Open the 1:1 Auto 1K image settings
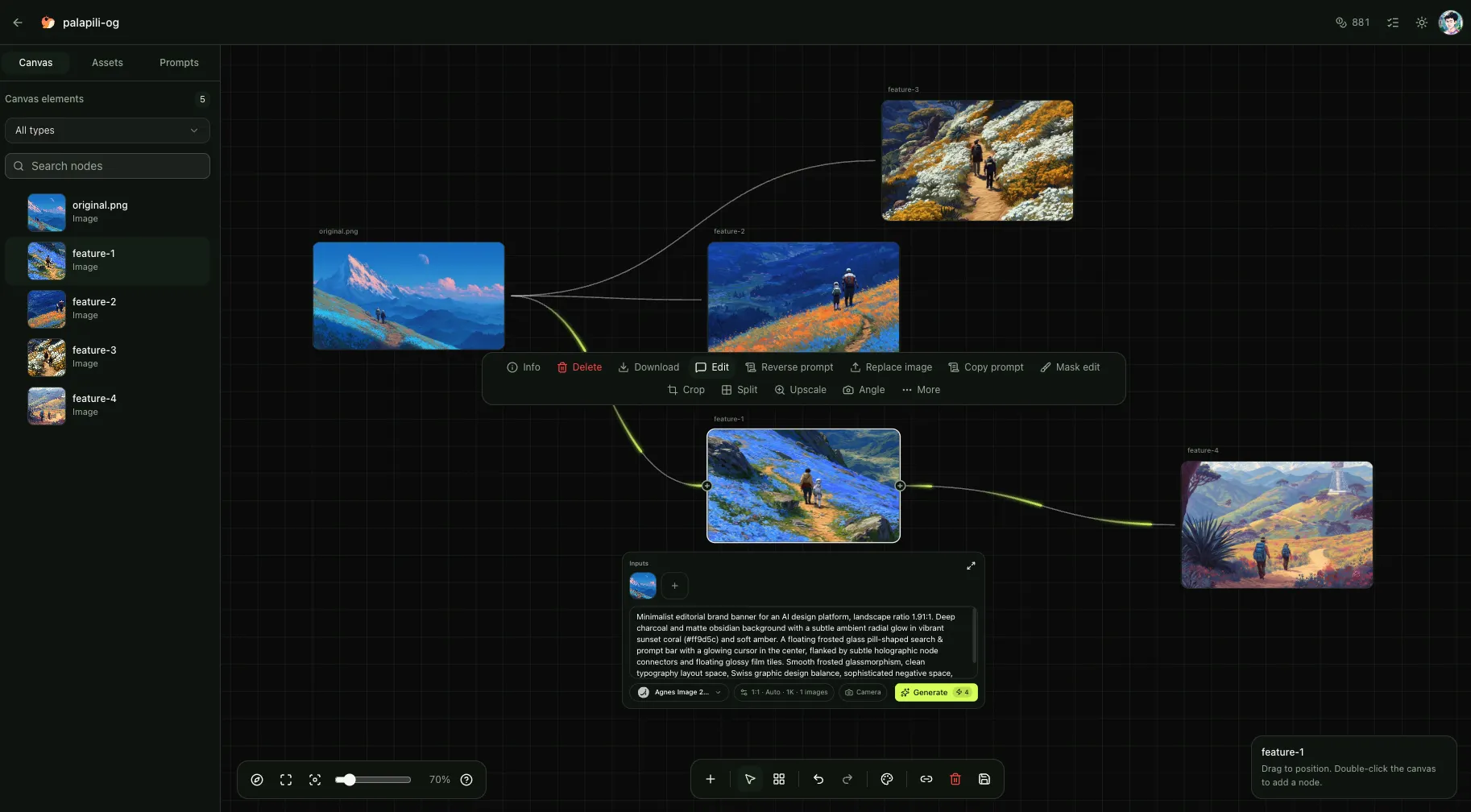 (x=784, y=693)
